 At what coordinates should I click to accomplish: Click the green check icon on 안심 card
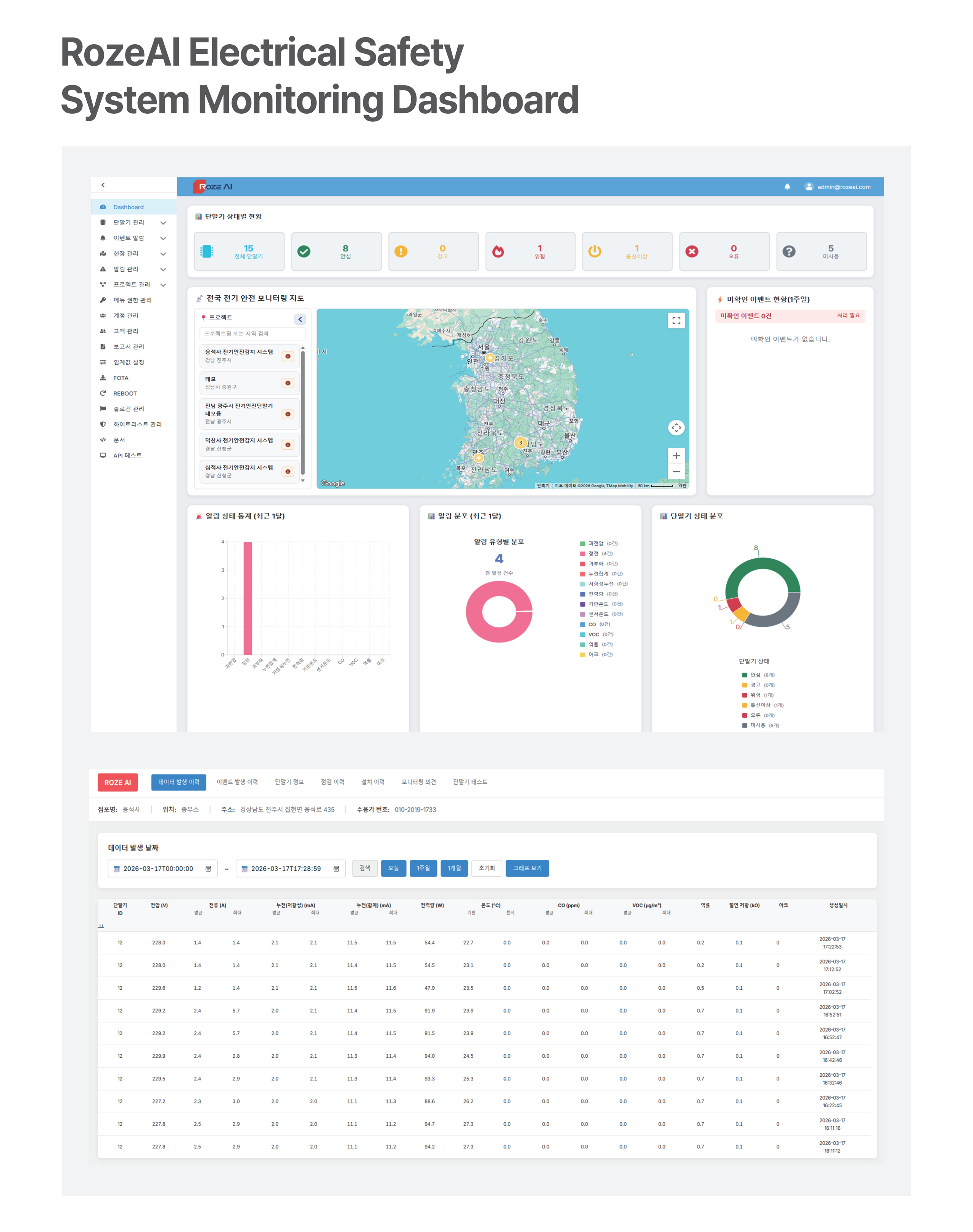pos(304,251)
